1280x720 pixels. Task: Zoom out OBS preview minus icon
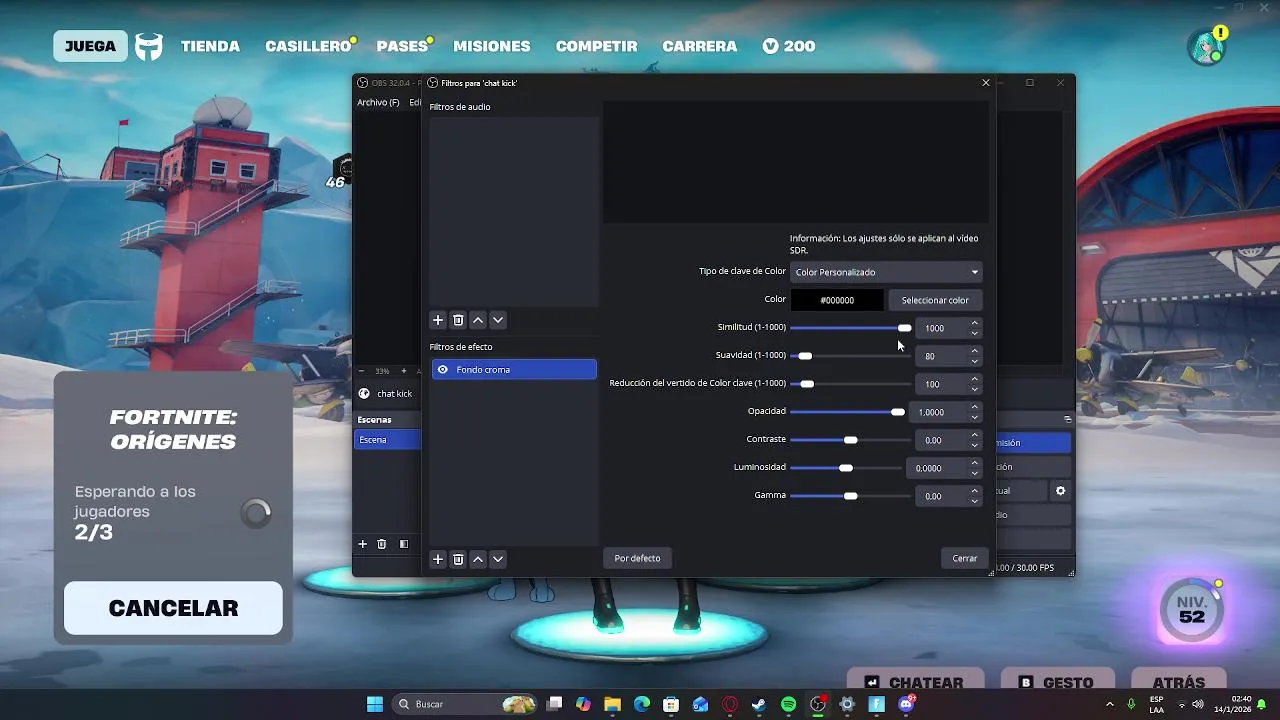[x=362, y=371]
